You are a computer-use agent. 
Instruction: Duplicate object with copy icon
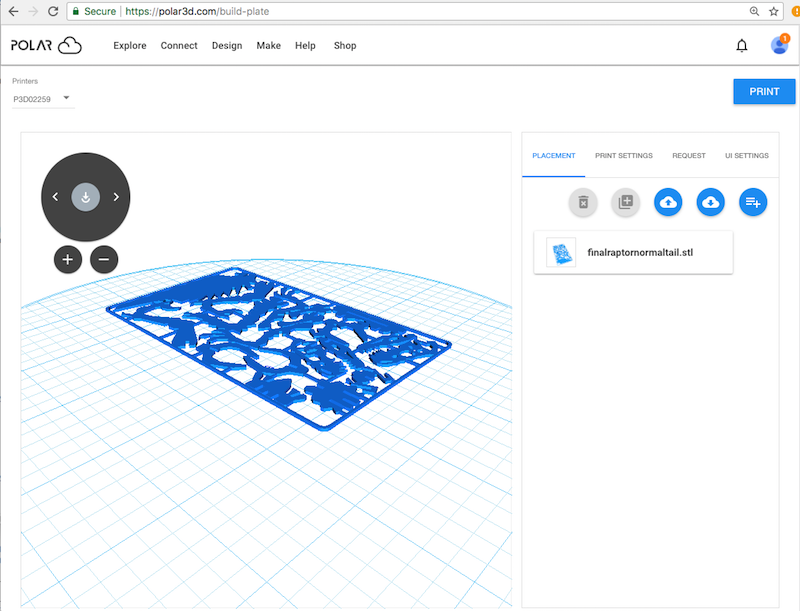click(626, 202)
